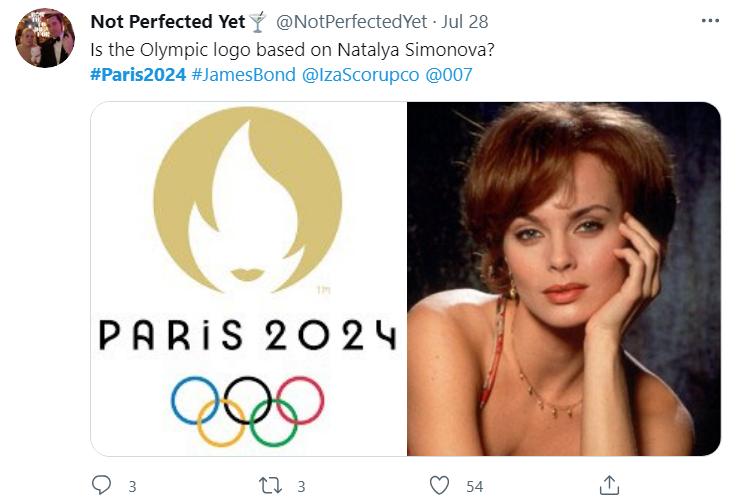Like the tweet with the heart icon
The height and width of the screenshot is (503, 738).
pyautogui.click(x=439, y=485)
